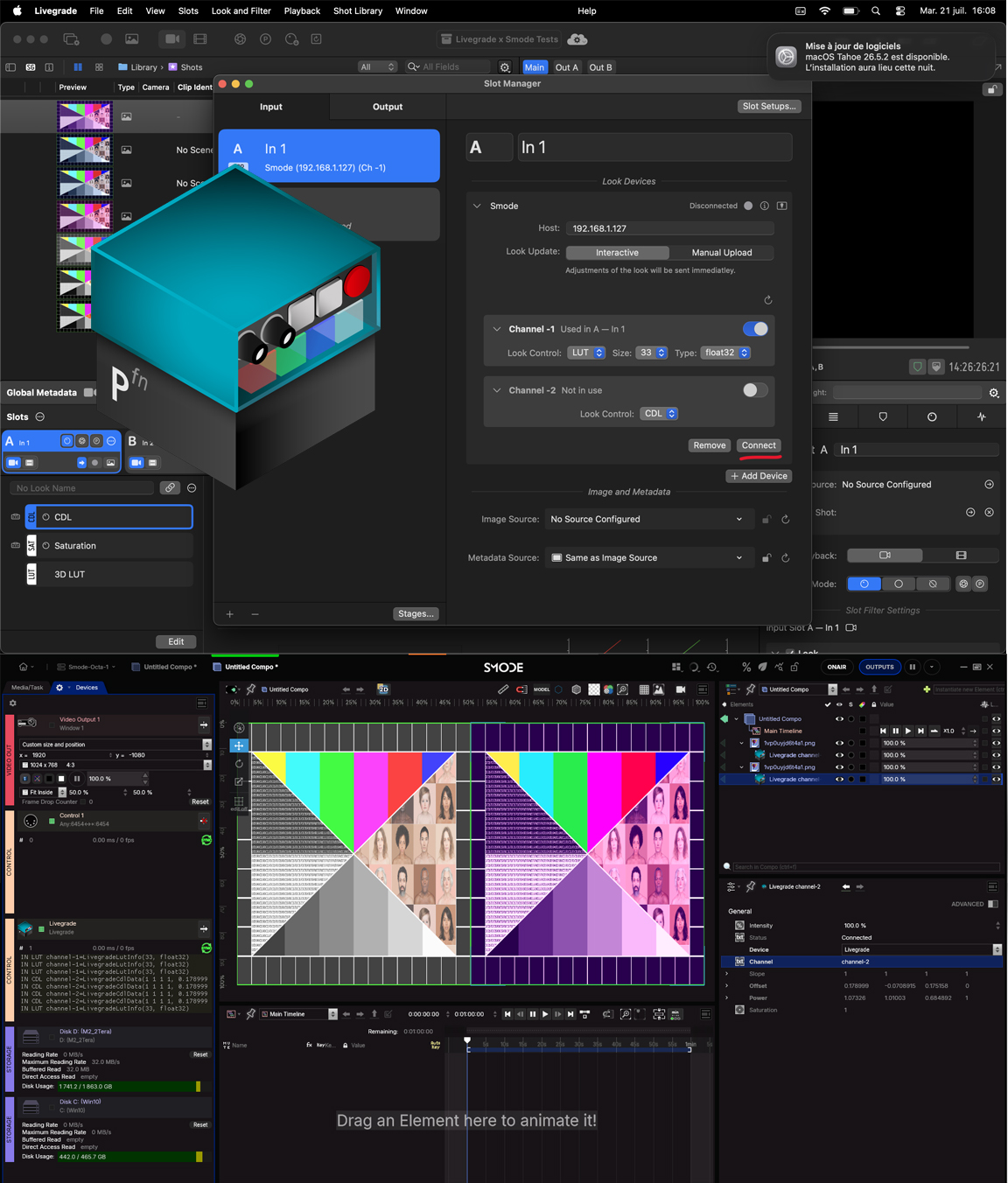Toggle eye visibility on Untitled Compo row
The image size is (1008, 1183).
839,719
